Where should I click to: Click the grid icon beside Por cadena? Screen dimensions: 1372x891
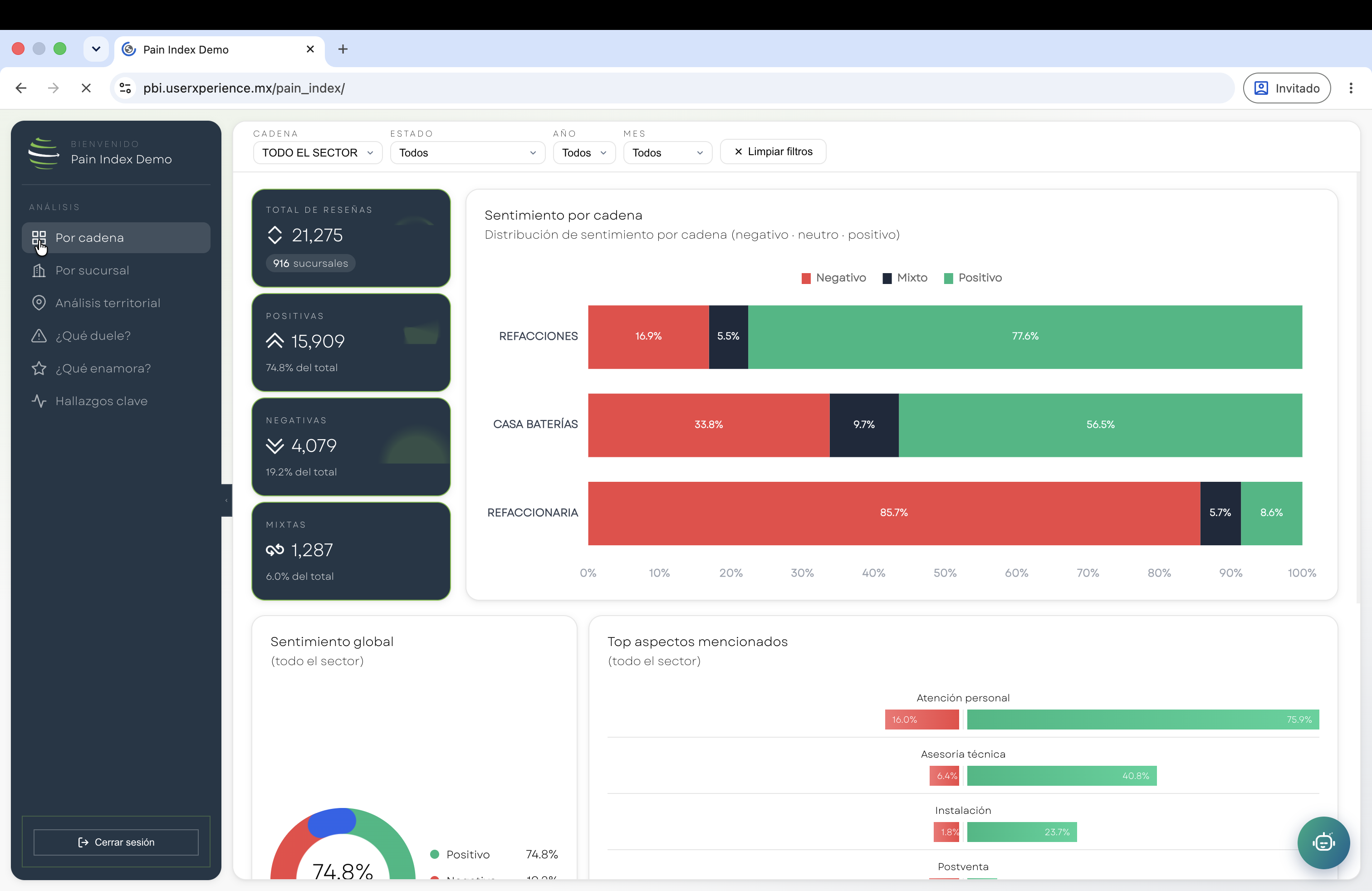click(x=39, y=237)
